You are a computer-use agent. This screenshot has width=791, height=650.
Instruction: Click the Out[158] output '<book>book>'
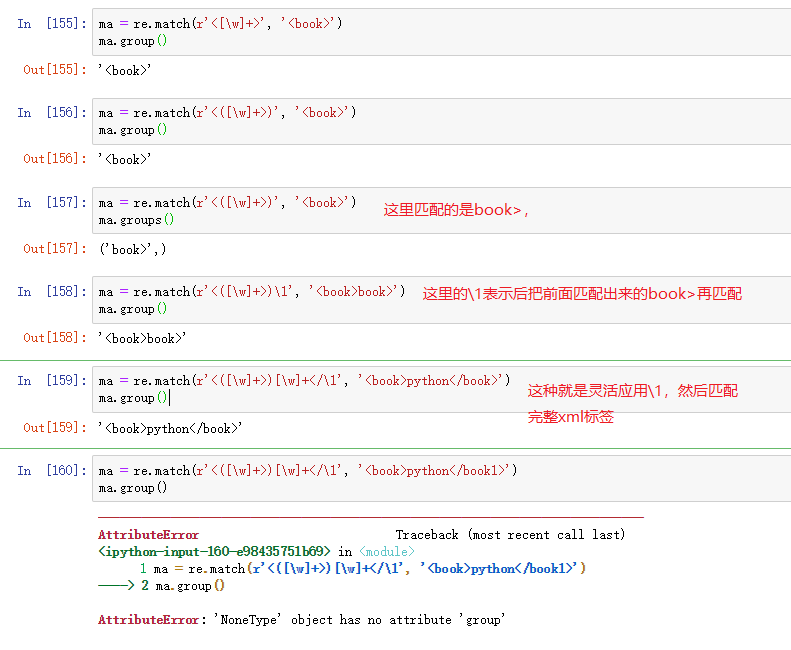(142, 338)
